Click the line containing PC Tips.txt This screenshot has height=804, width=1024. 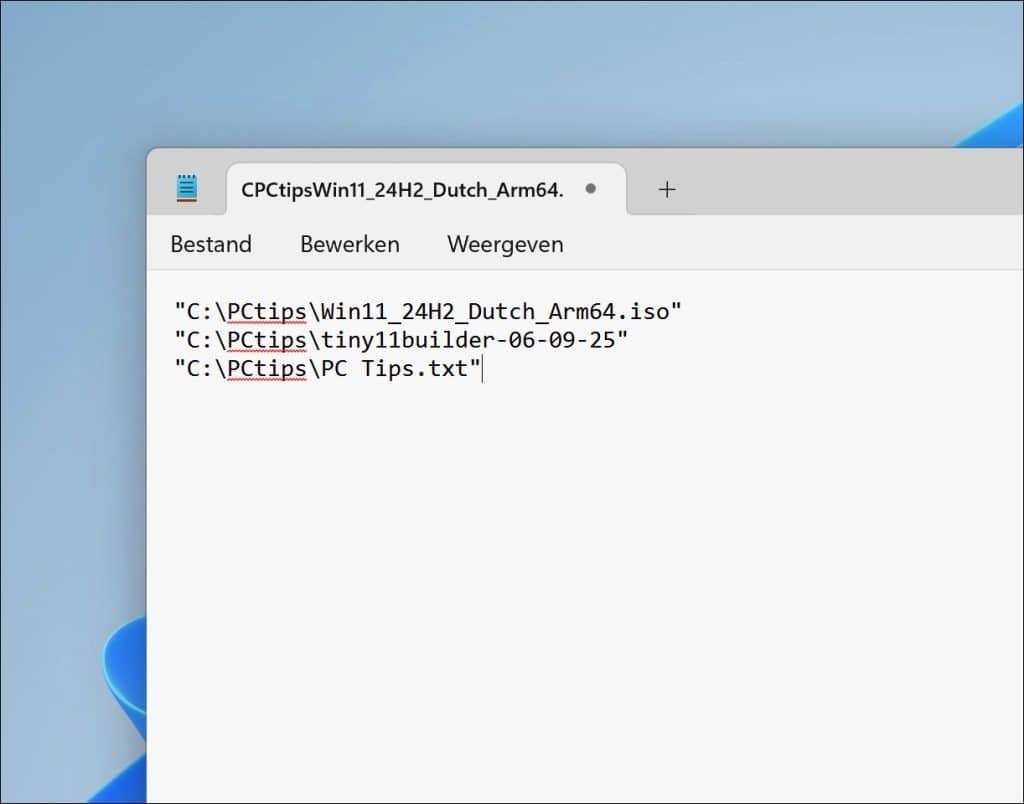[x=327, y=369]
